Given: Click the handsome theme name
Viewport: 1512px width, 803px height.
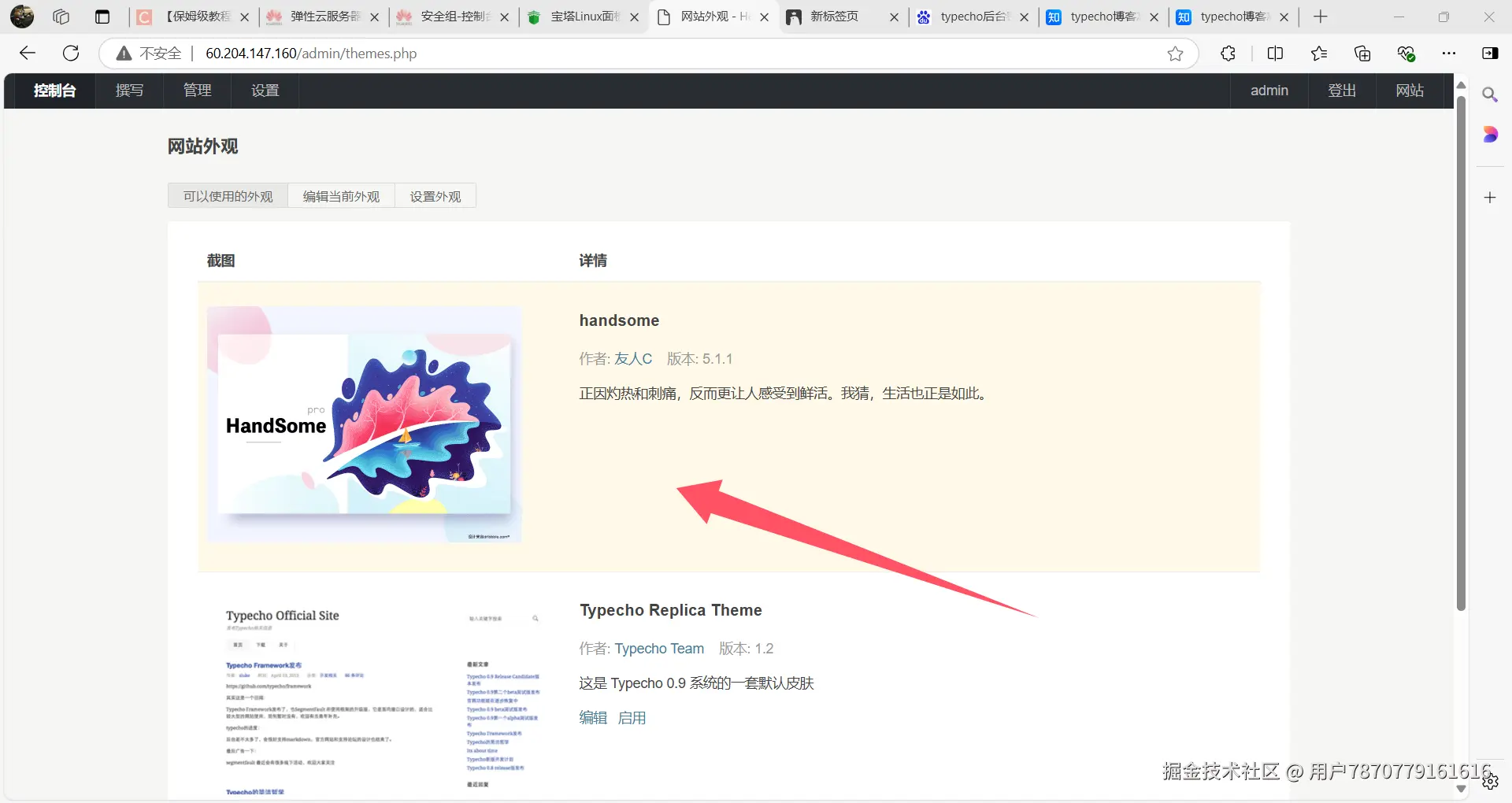Looking at the screenshot, I should tap(619, 320).
